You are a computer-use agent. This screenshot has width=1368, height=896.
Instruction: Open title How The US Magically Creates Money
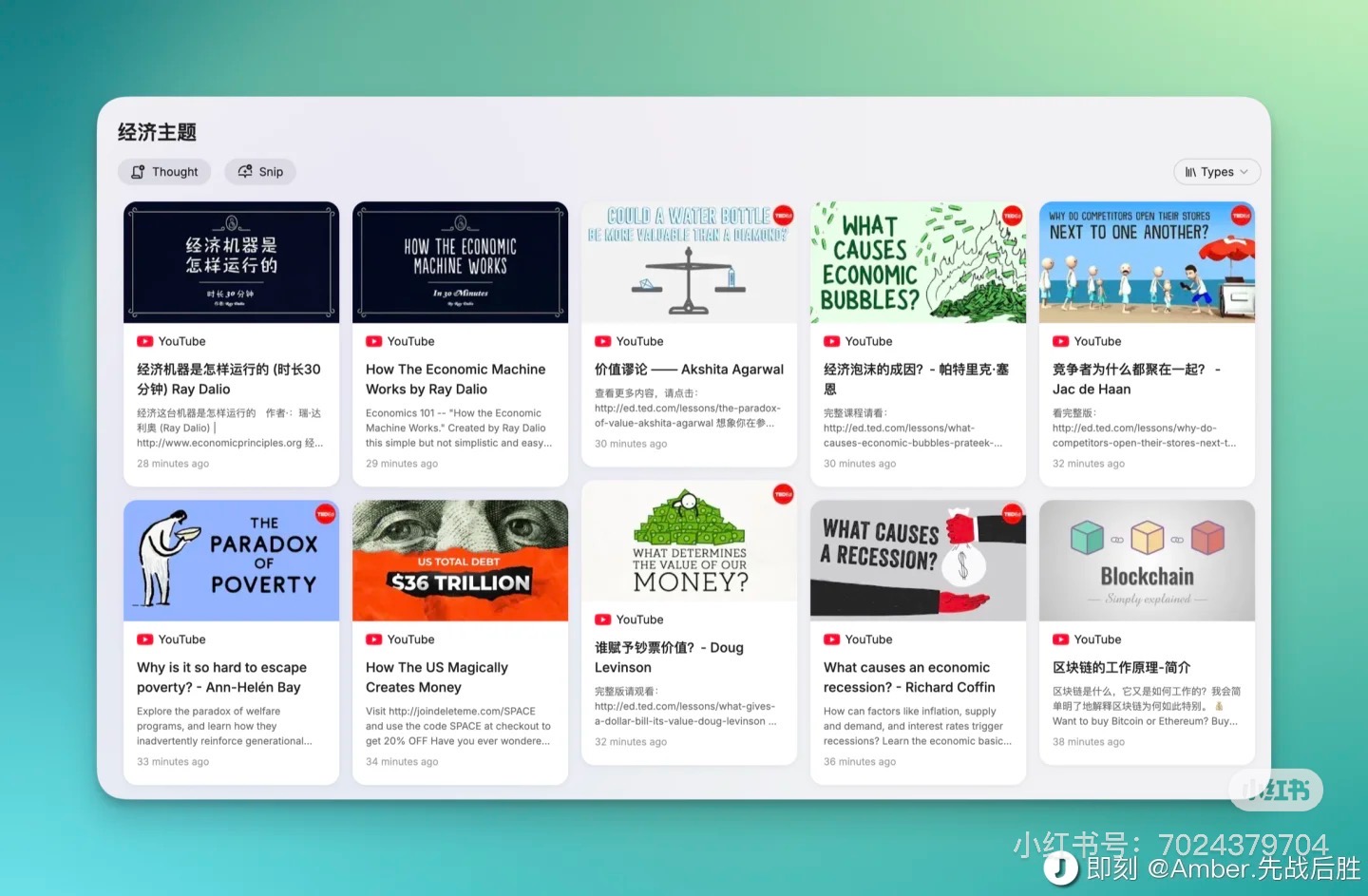[437, 677]
